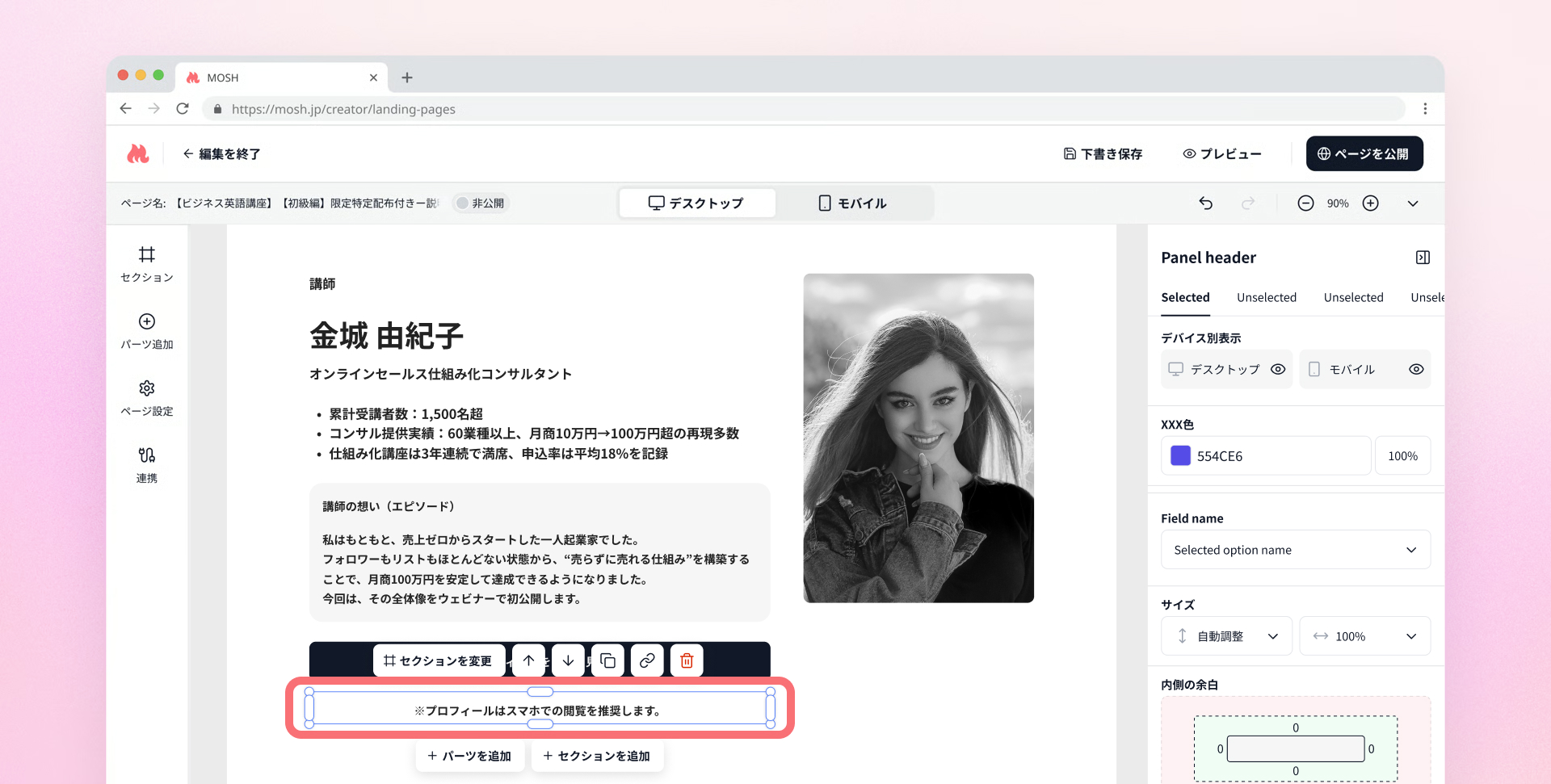Select the first Unselected panel tab
The height and width of the screenshot is (784, 1551).
point(1266,297)
